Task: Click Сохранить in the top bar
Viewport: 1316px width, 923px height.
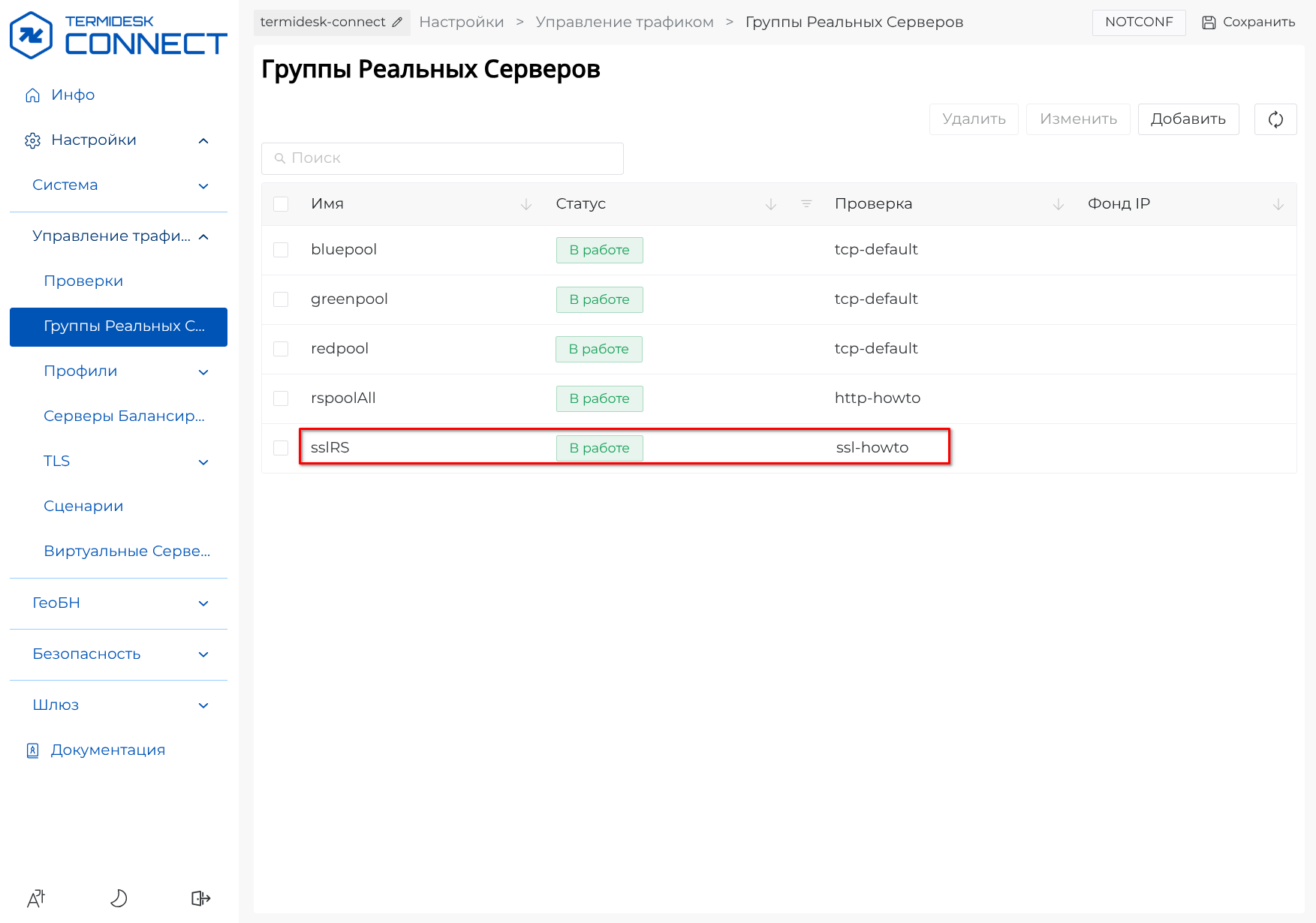Action: pyautogui.click(x=1248, y=23)
